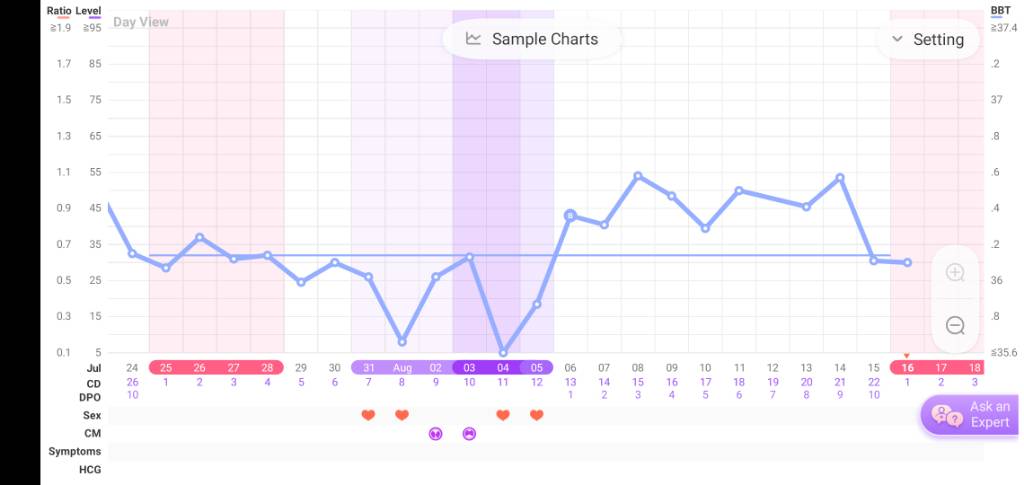
Task: Toggle the Level axis legend
Action: (x=89, y=11)
